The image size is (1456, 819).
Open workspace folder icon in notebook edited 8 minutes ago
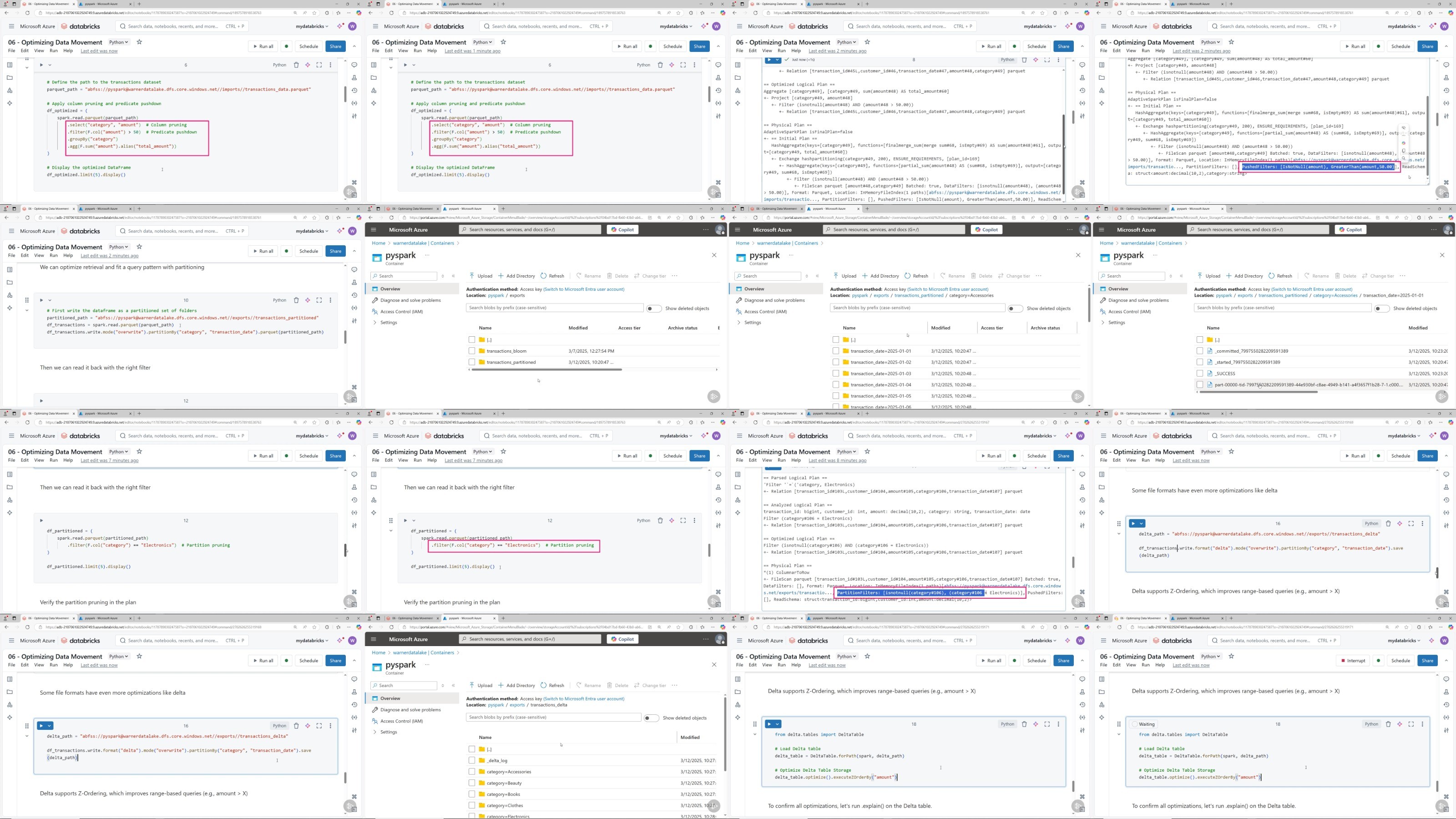click(x=738, y=487)
